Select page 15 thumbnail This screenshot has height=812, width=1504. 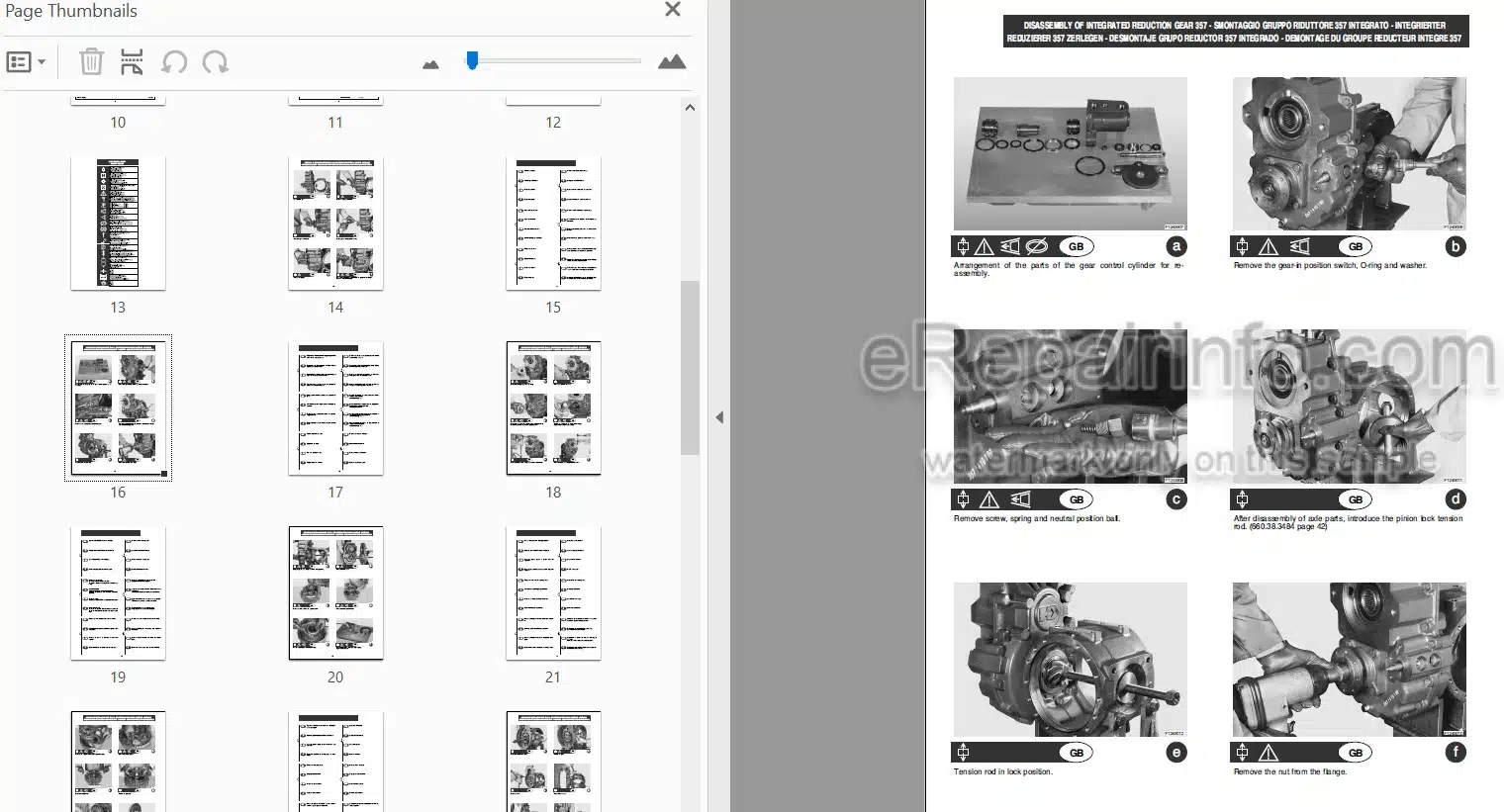point(553,224)
